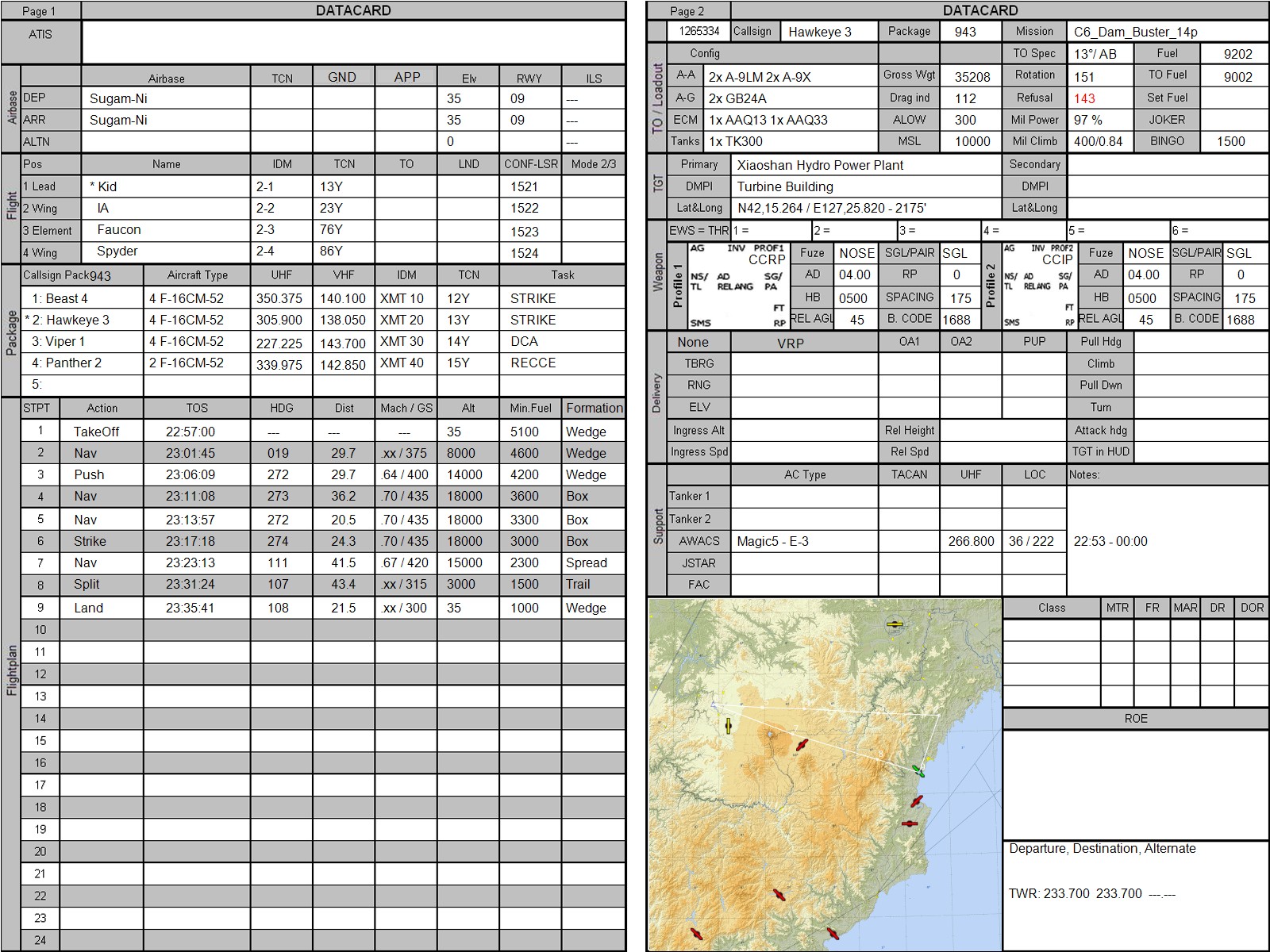Select the Mission field C6_Dam_Buster_14p
Screen dimensions: 1270x952
coord(1167,32)
